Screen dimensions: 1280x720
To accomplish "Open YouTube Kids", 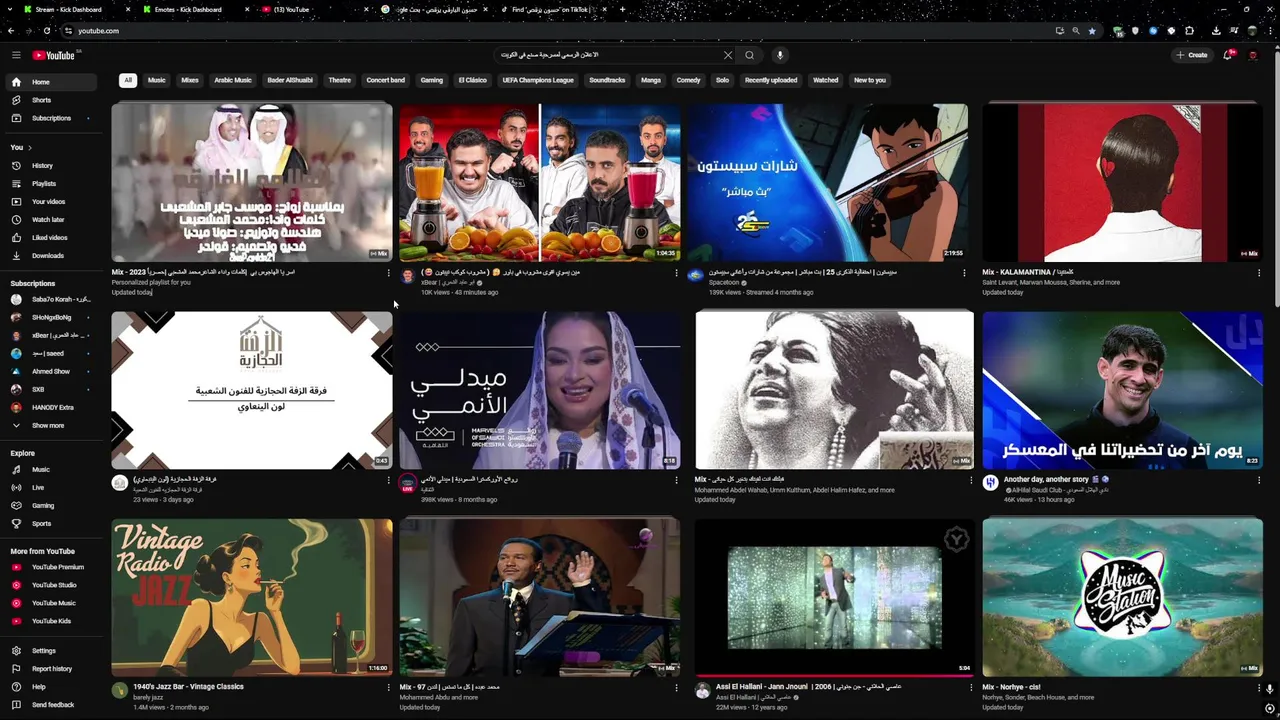I will 51,621.
